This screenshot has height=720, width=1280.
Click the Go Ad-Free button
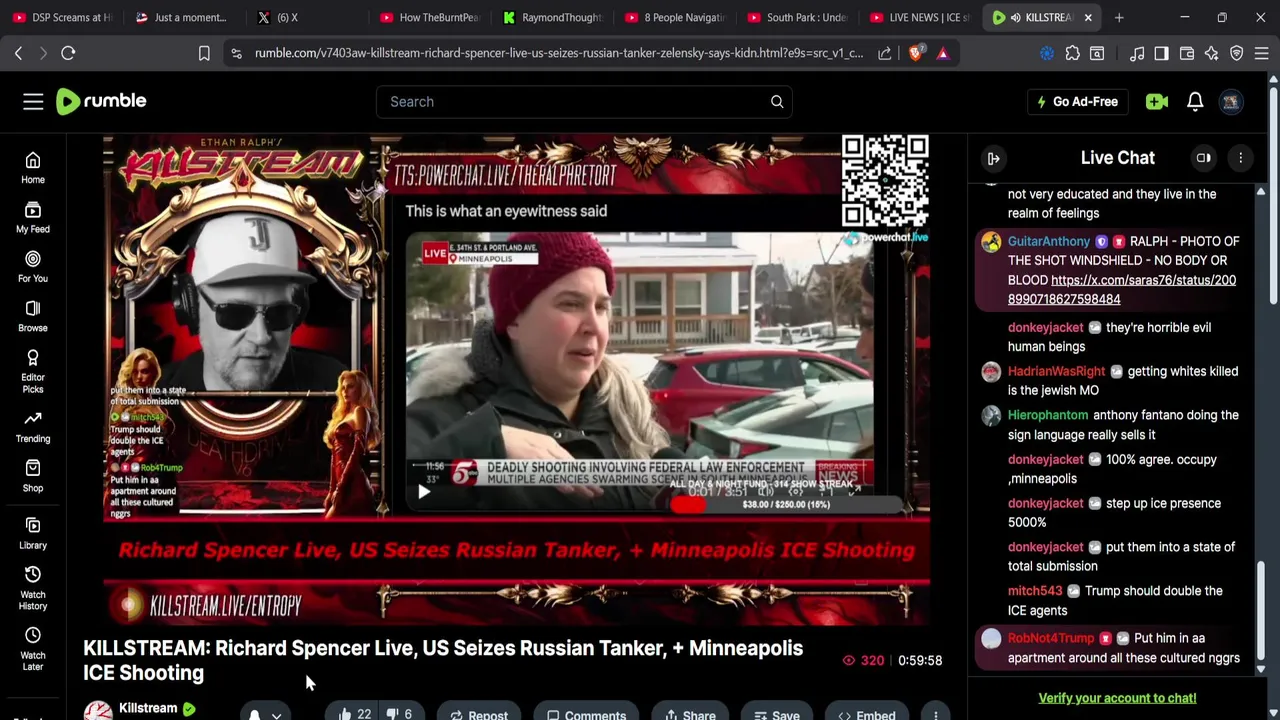click(x=1077, y=101)
